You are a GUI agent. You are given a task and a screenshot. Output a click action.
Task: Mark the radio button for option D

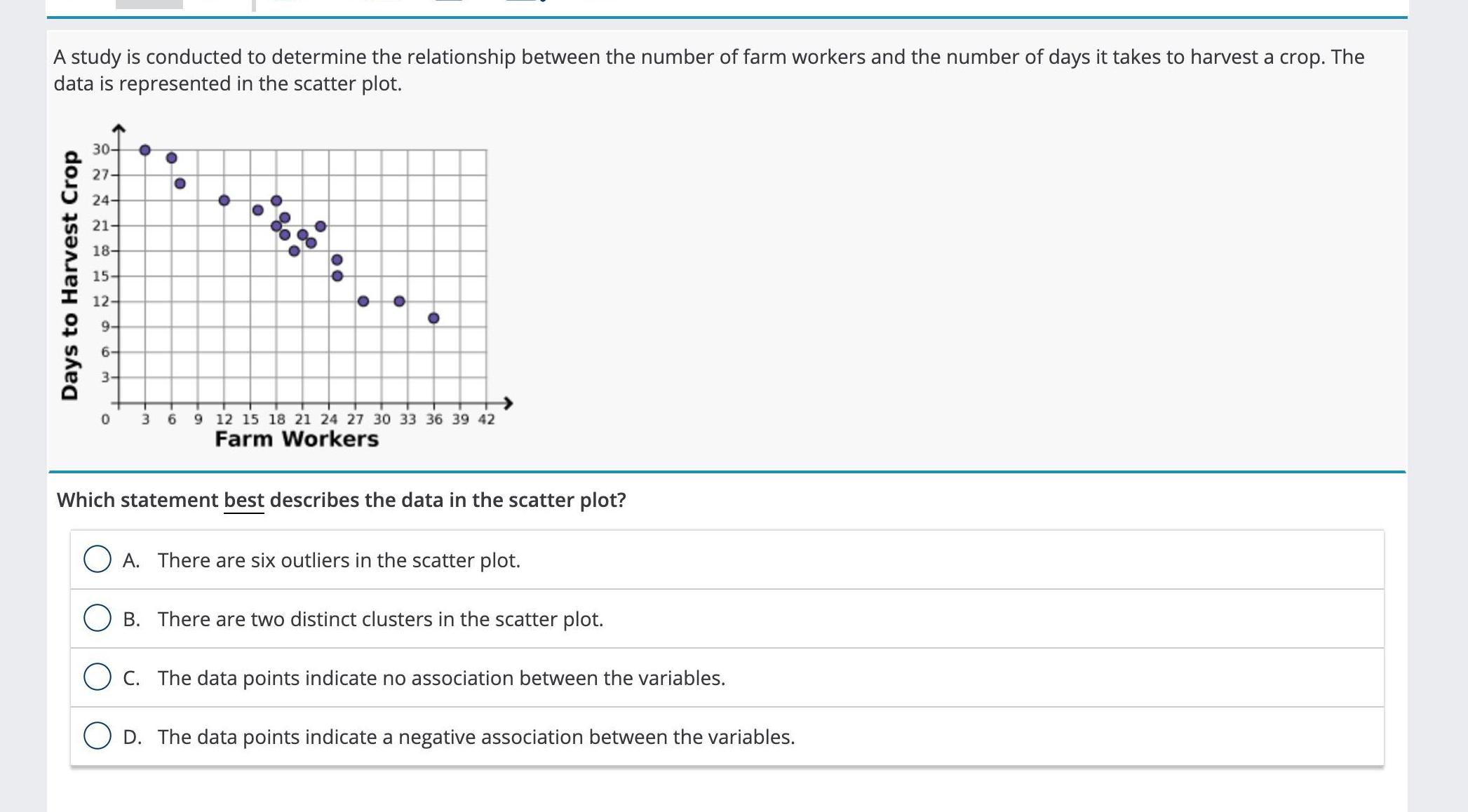click(97, 736)
